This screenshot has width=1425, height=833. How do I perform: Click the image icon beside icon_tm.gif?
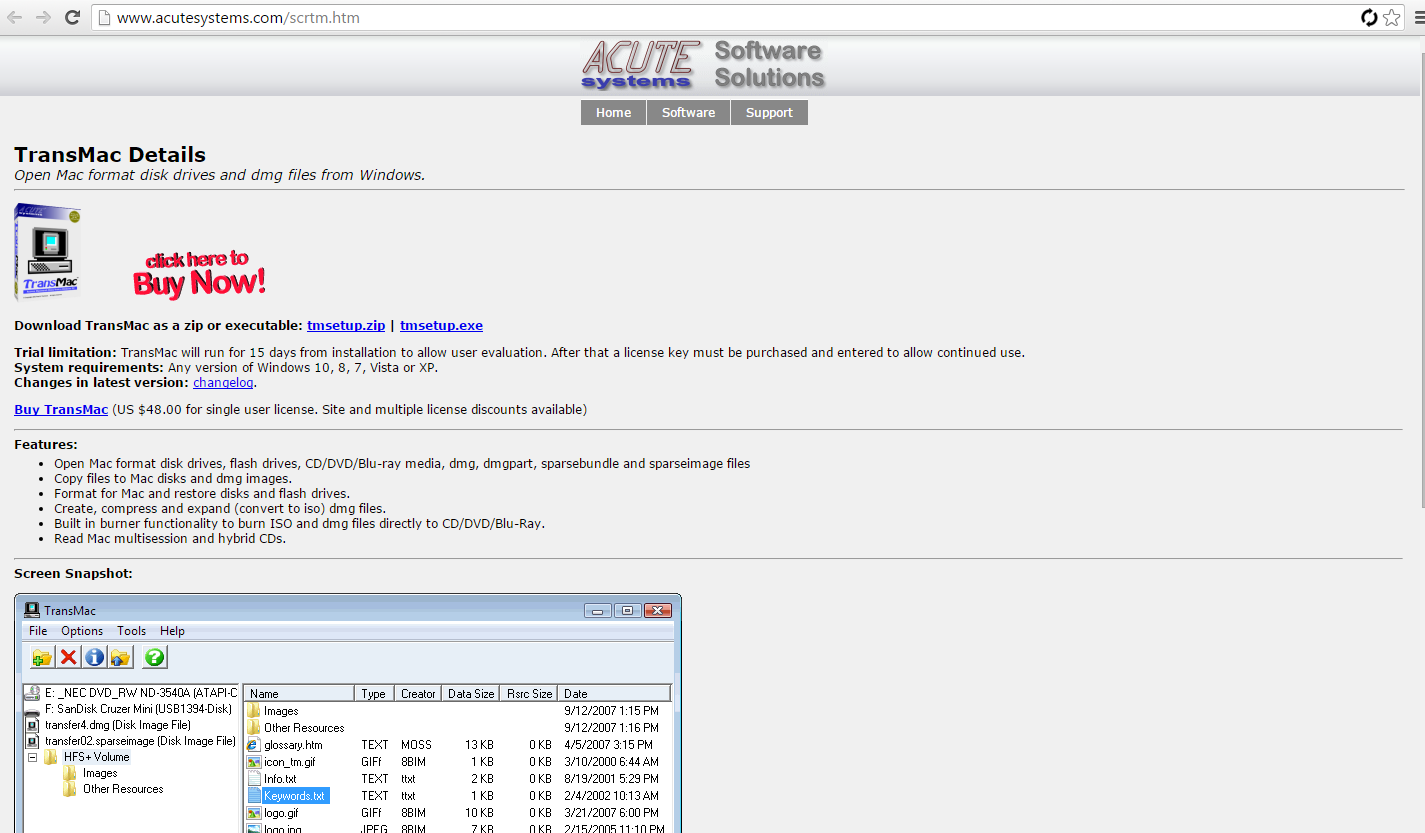click(x=254, y=762)
